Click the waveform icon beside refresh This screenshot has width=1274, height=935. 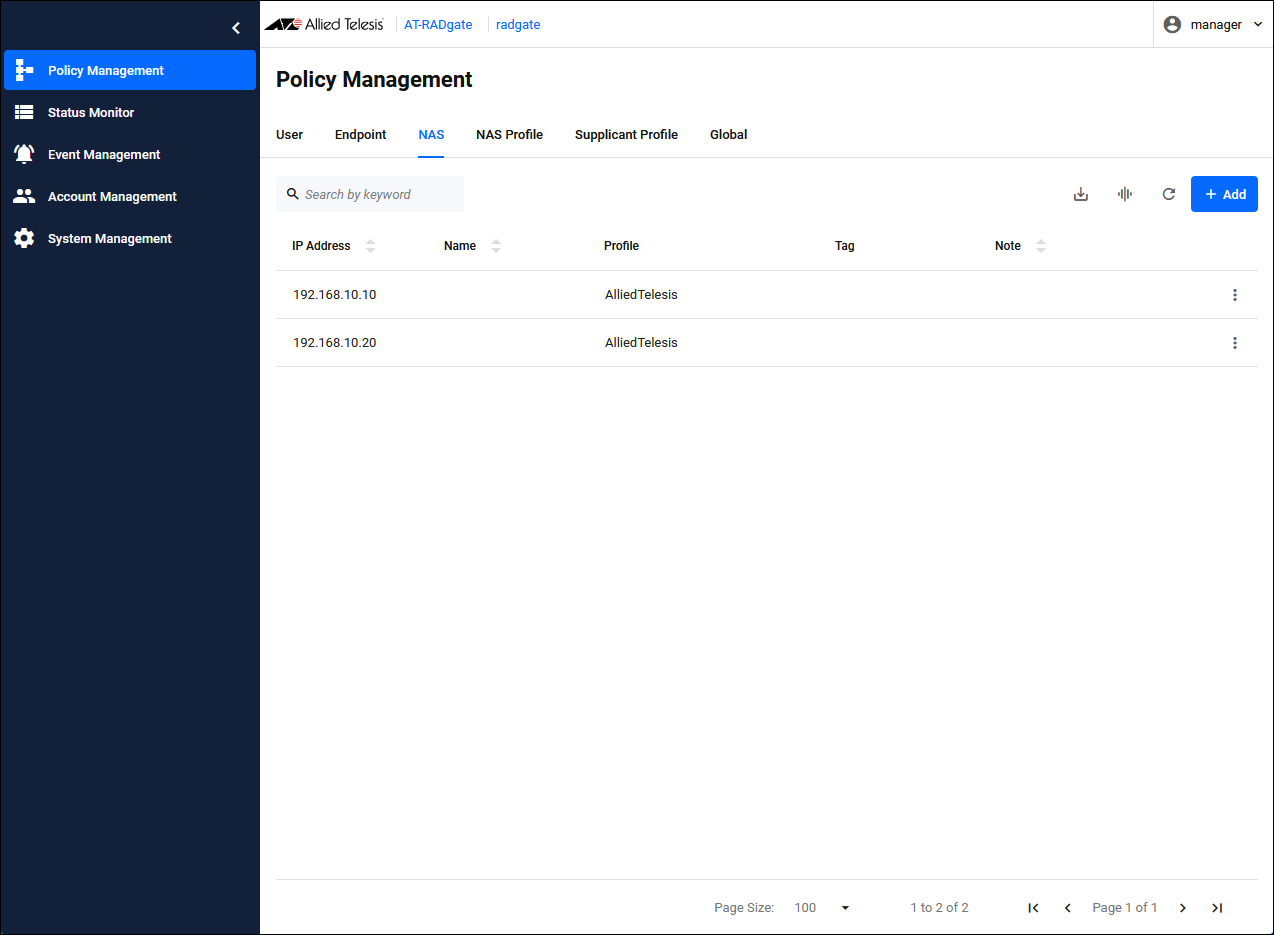click(1124, 194)
